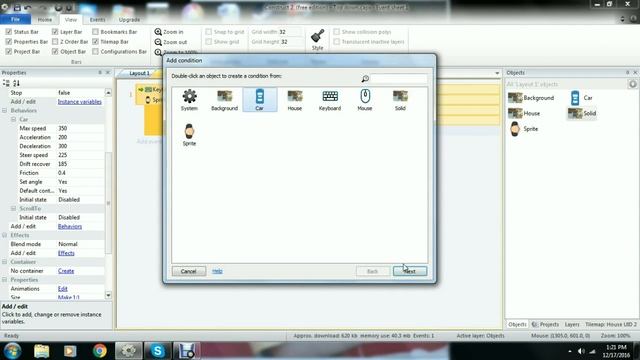Click the volume icon in system tray
Viewport: 640px width, 360px height.
coord(581,351)
